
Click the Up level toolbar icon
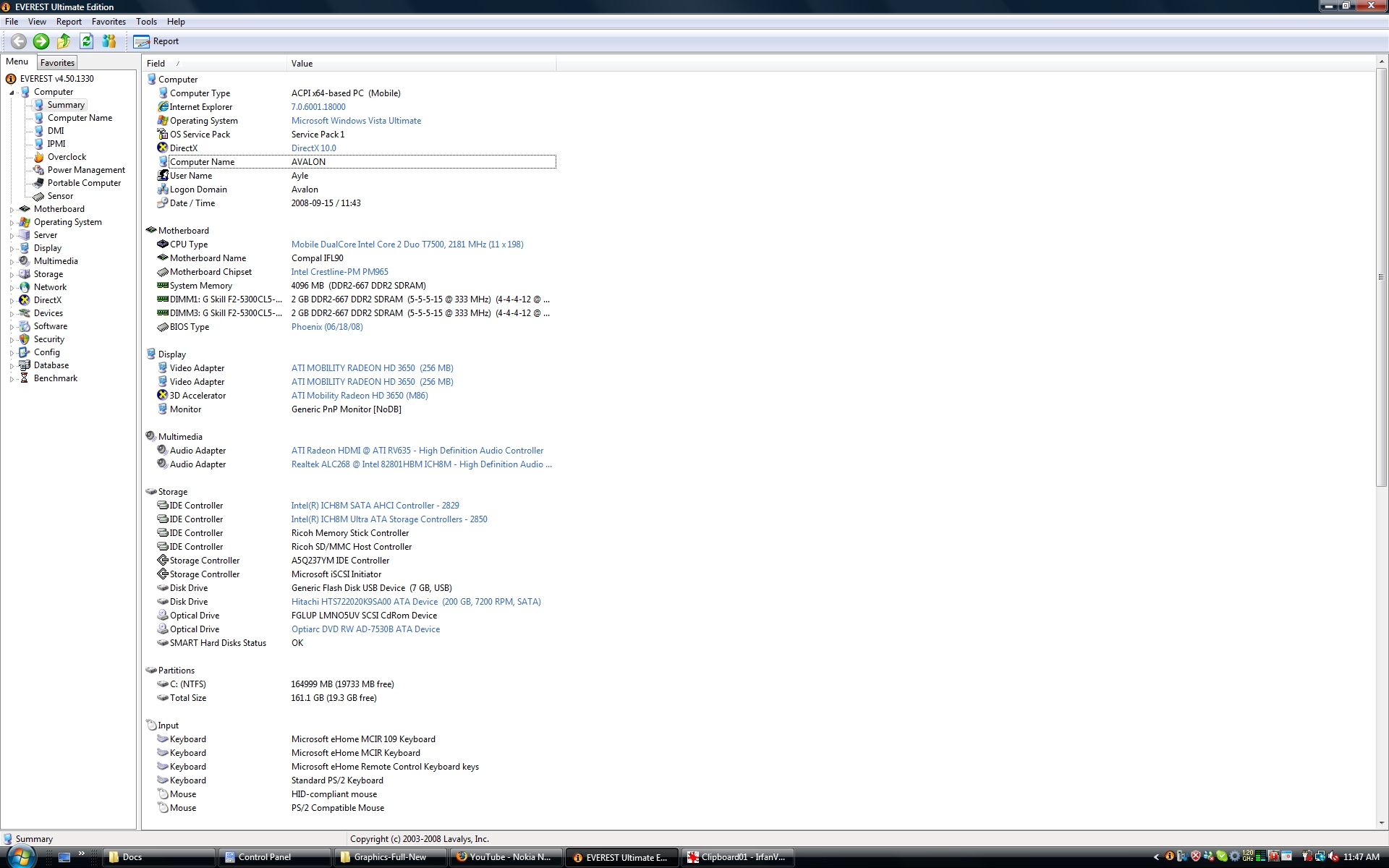pyautogui.click(x=64, y=41)
